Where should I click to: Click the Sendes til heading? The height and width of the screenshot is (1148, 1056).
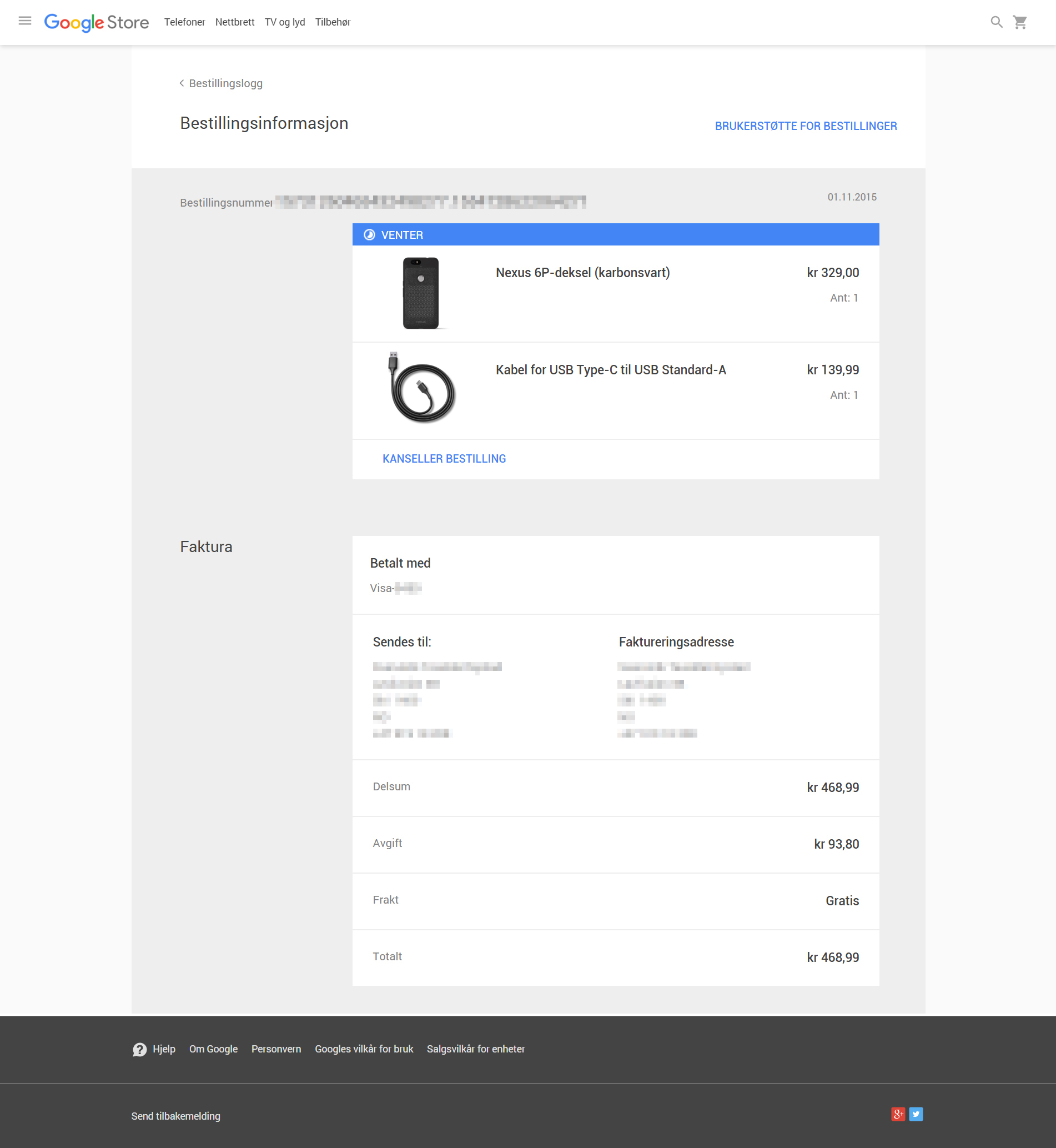pyautogui.click(x=402, y=642)
